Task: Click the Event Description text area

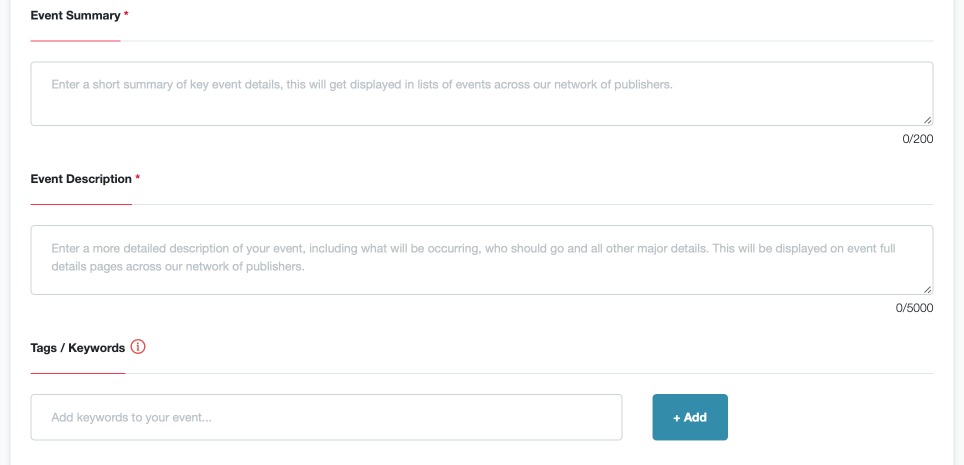Action: pos(482,260)
